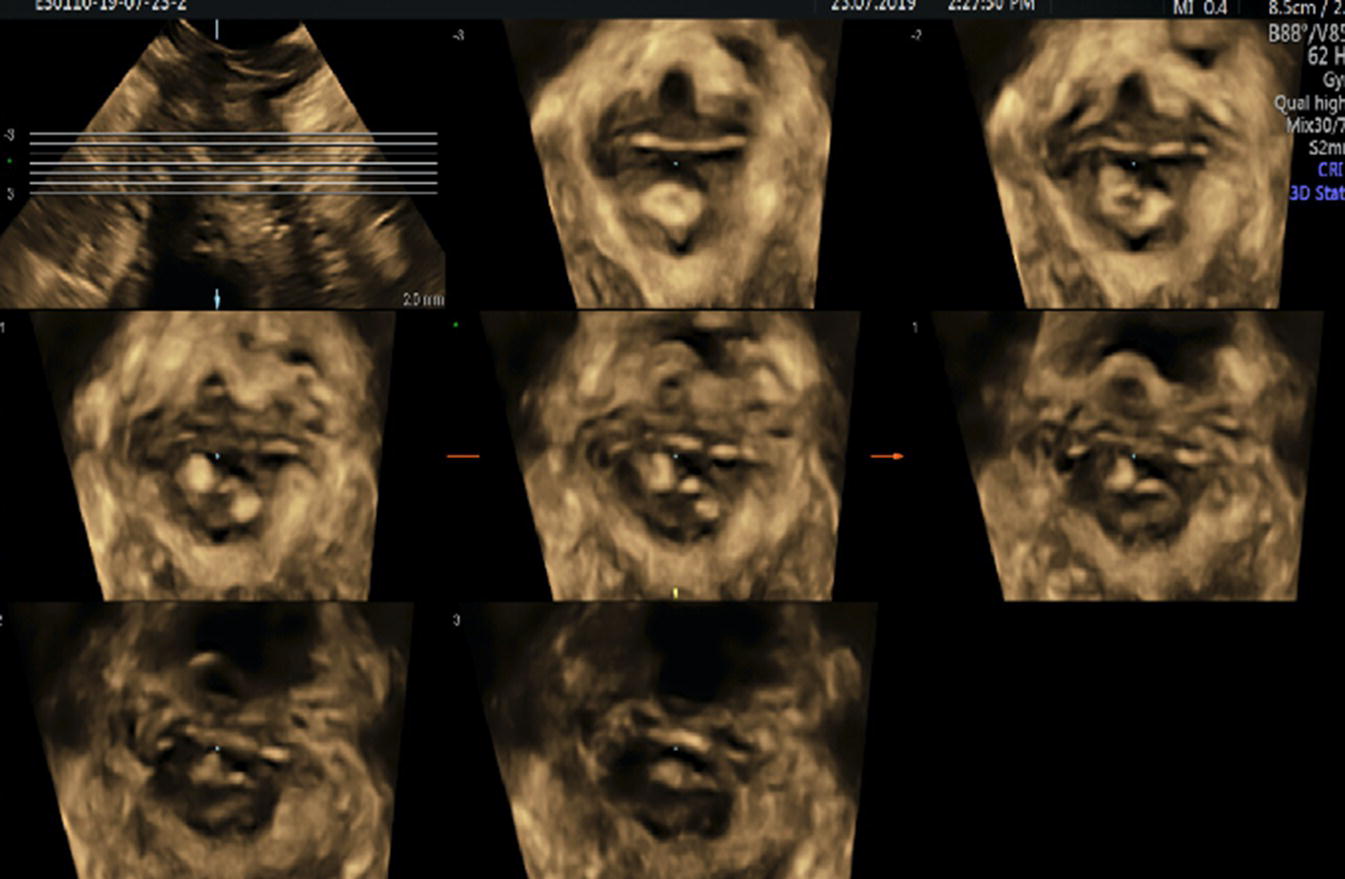The height and width of the screenshot is (879, 1345).
Task: Click the -2 label beside the top-right slice
Action: coord(914,36)
